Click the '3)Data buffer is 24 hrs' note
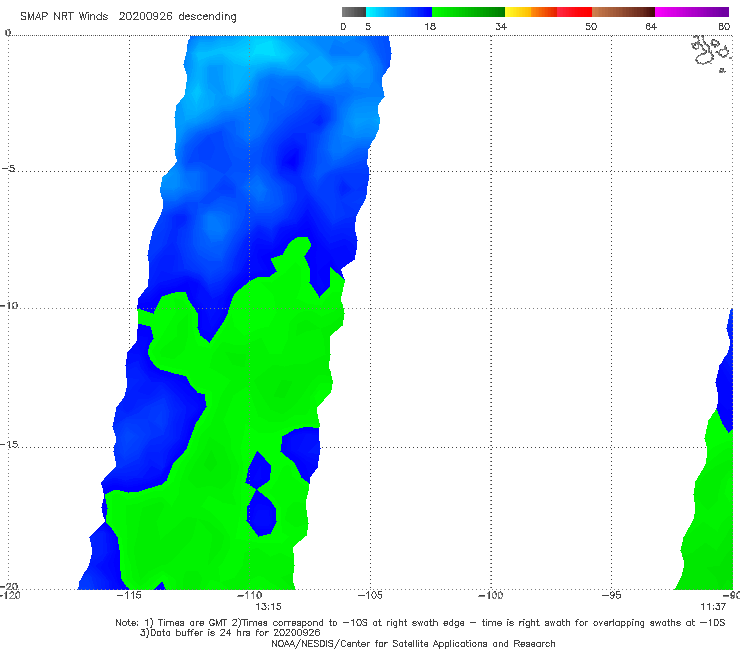 [230, 633]
